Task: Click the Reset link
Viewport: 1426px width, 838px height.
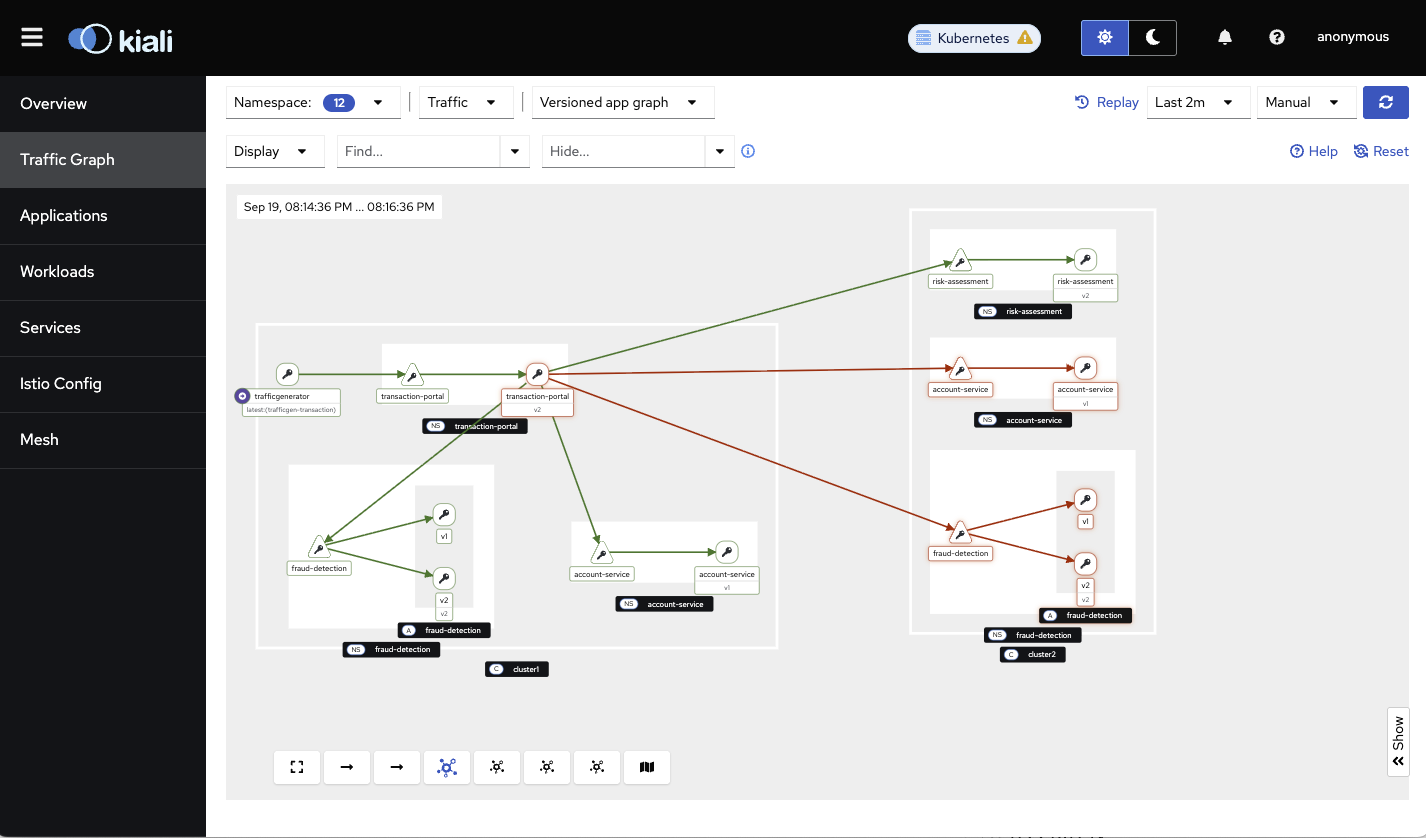Action: pyautogui.click(x=1381, y=152)
